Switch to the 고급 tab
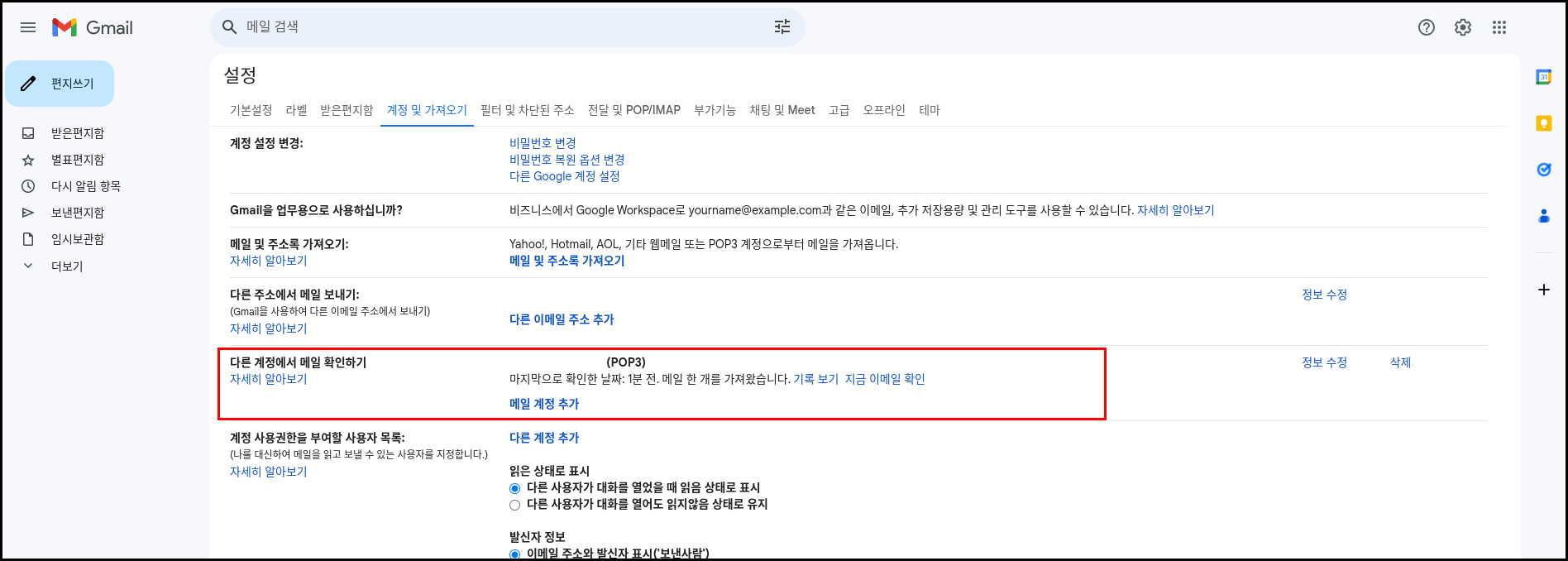The height and width of the screenshot is (561, 1568). click(839, 110)
